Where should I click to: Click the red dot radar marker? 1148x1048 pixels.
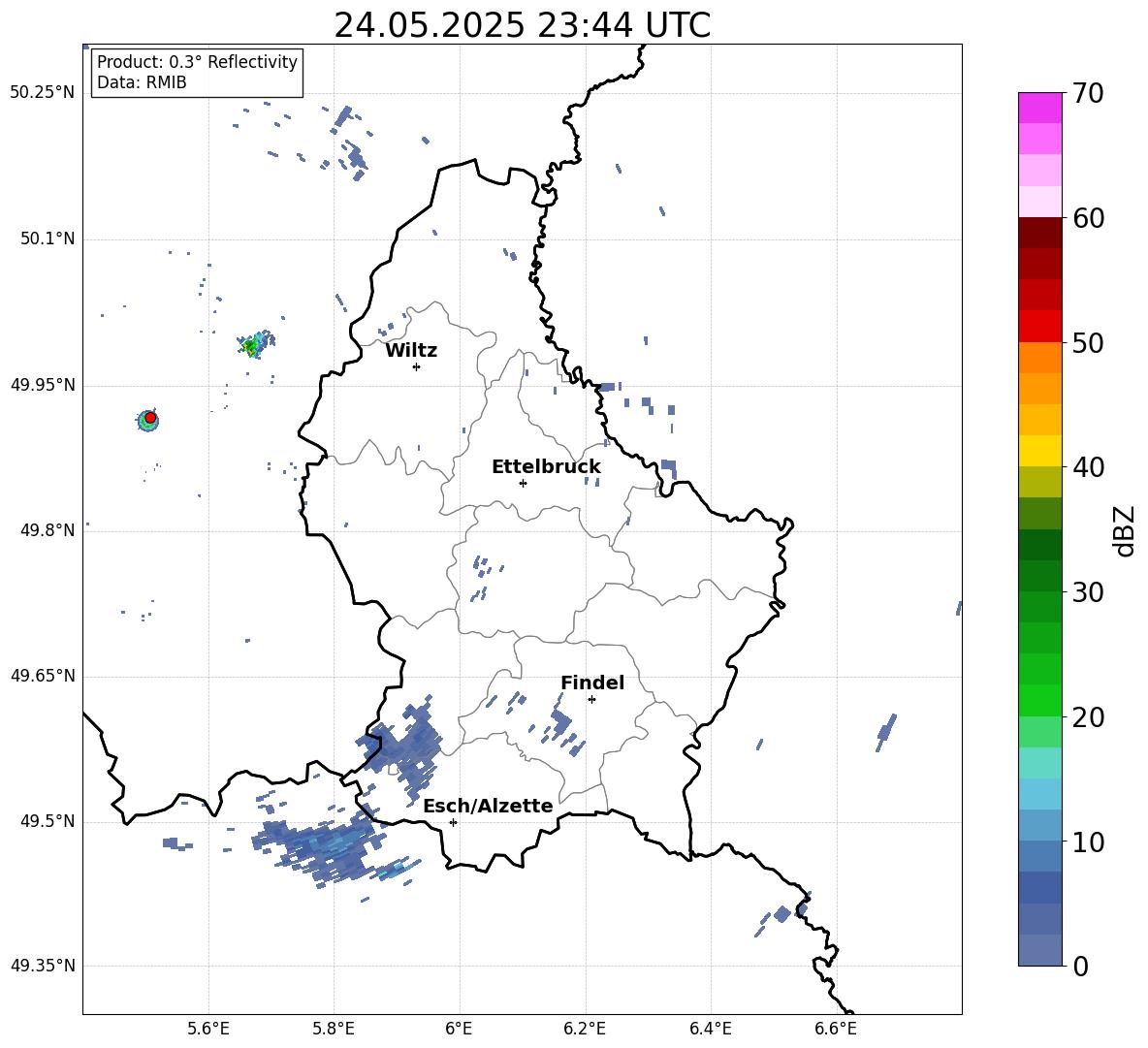point(150,417)
